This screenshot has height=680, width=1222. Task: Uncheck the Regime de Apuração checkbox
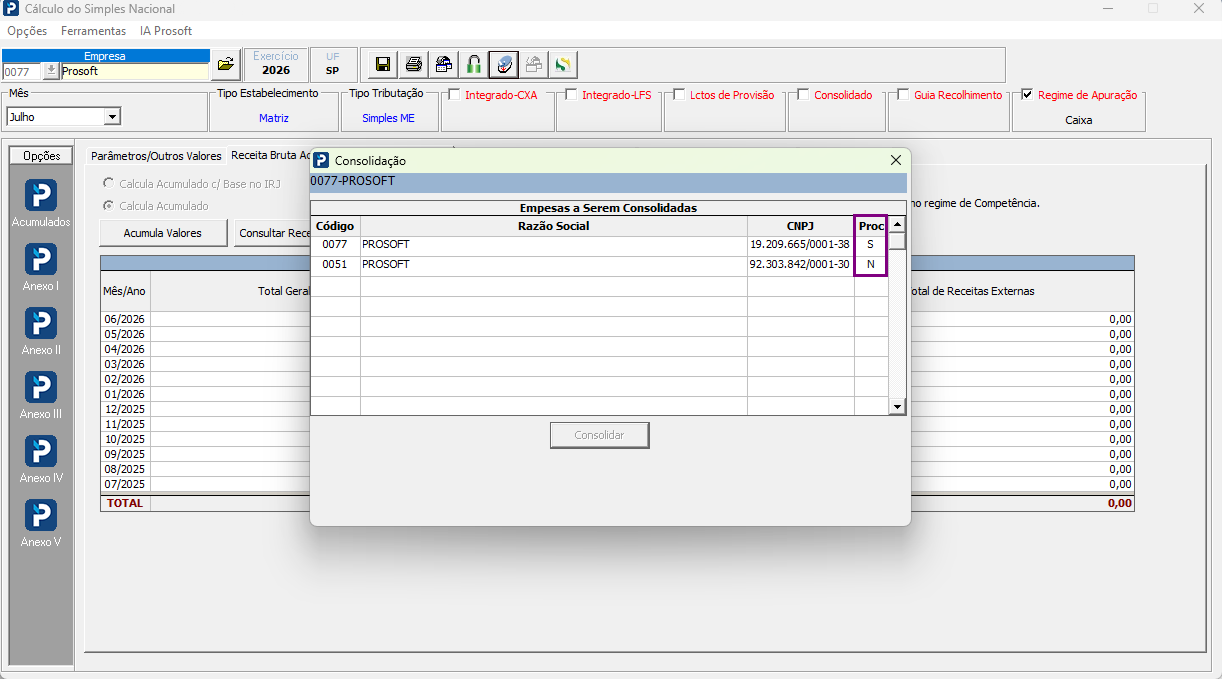1027,95
